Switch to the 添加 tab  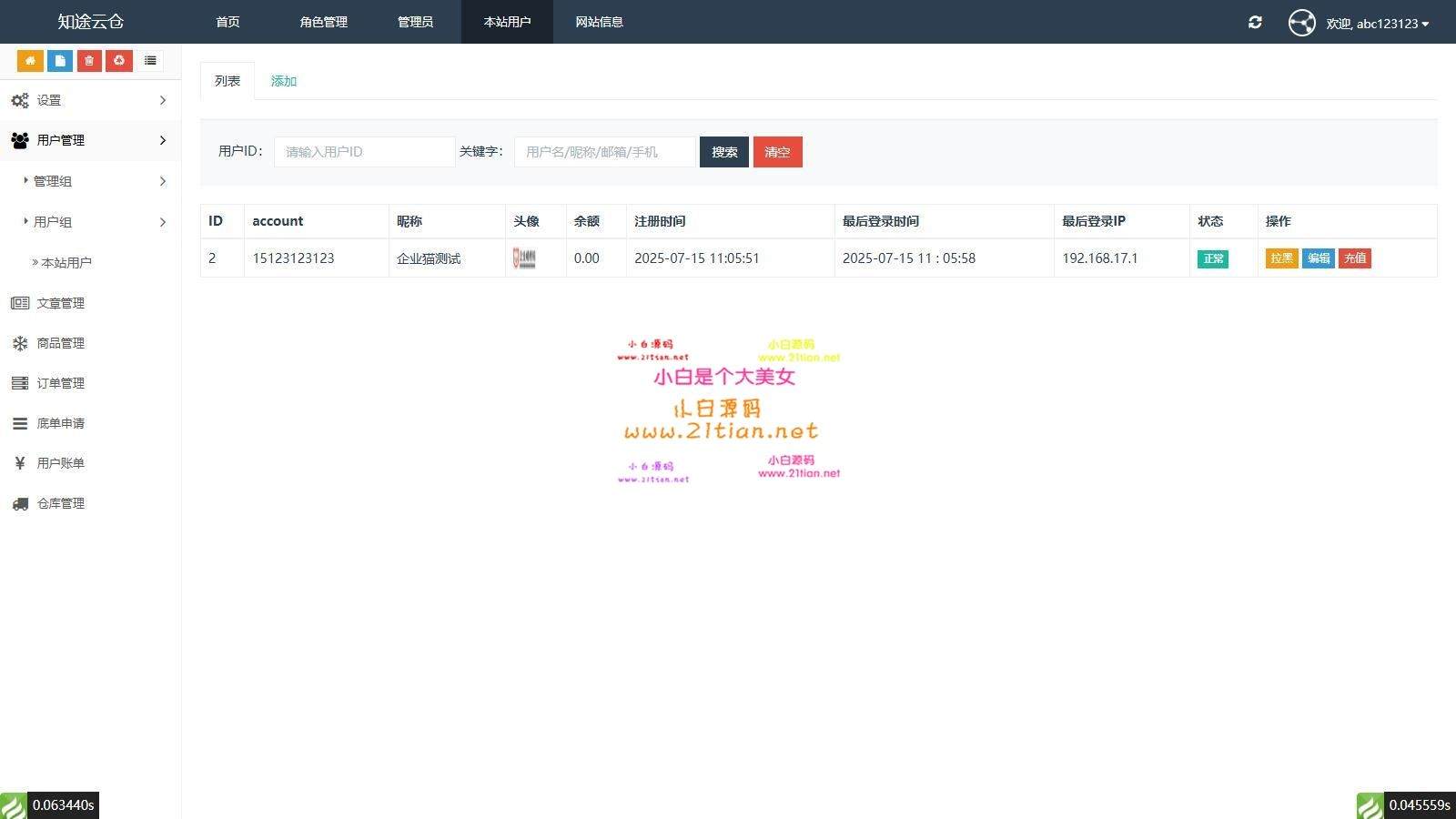click(x=283, y=80)
